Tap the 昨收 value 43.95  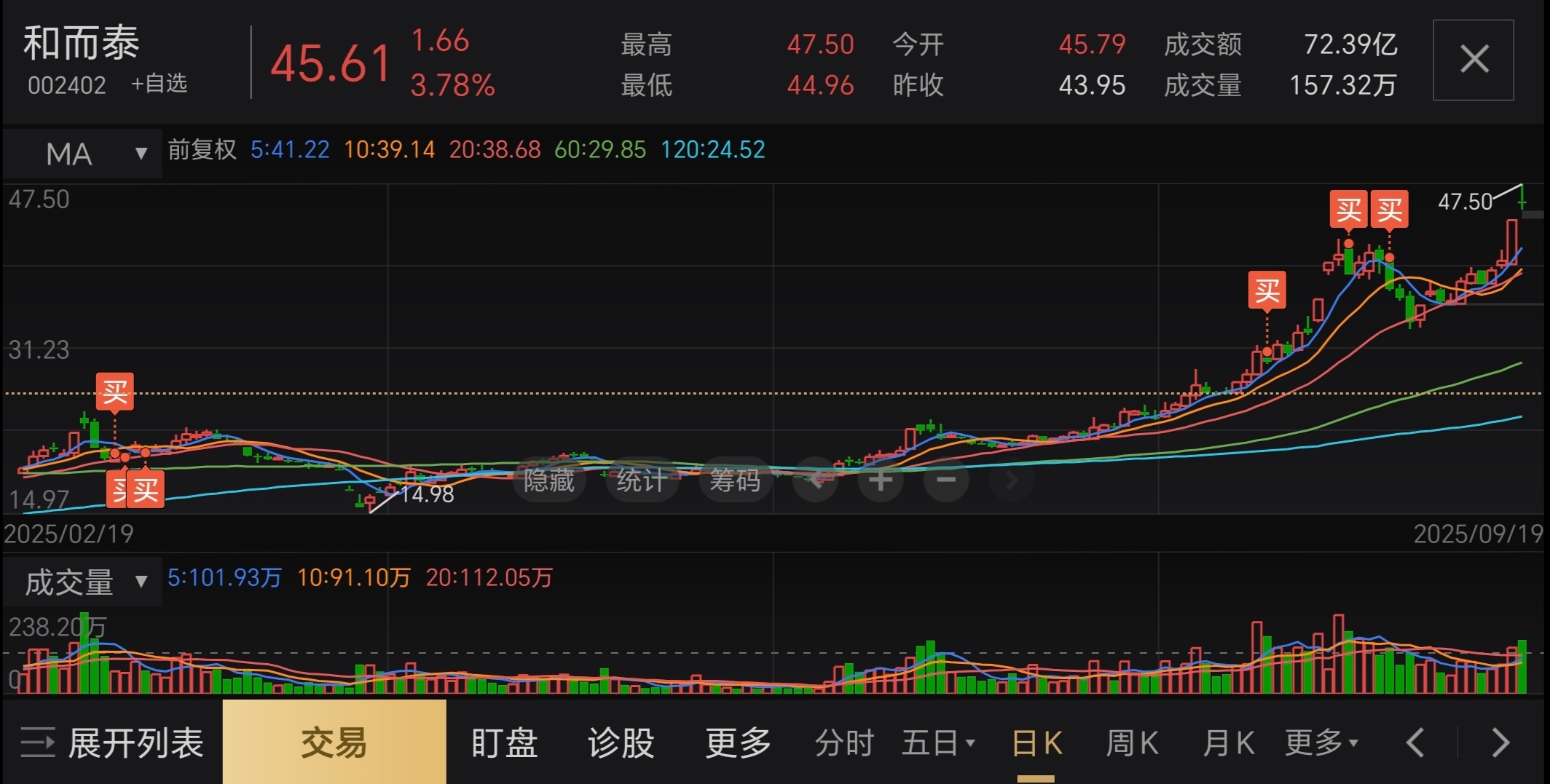pyautogui.click(x=1092, y=85)
